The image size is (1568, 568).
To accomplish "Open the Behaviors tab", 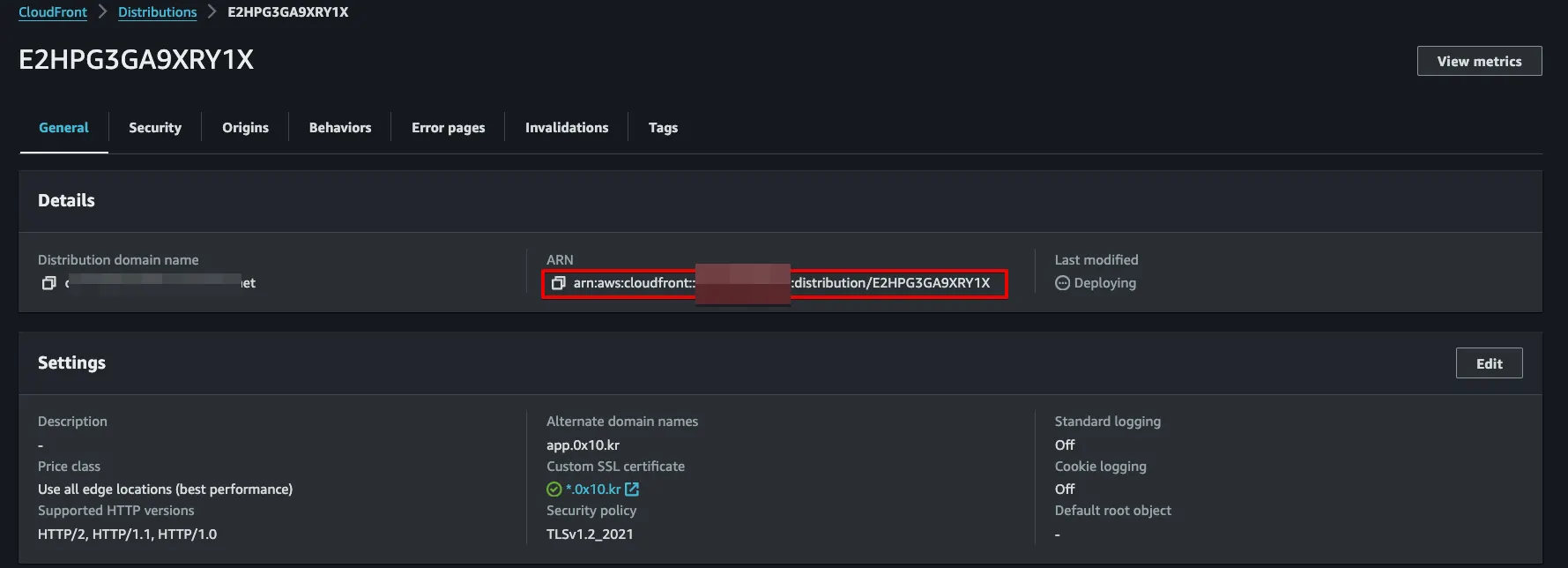I will pyautogui.click(x=340, y=128).
